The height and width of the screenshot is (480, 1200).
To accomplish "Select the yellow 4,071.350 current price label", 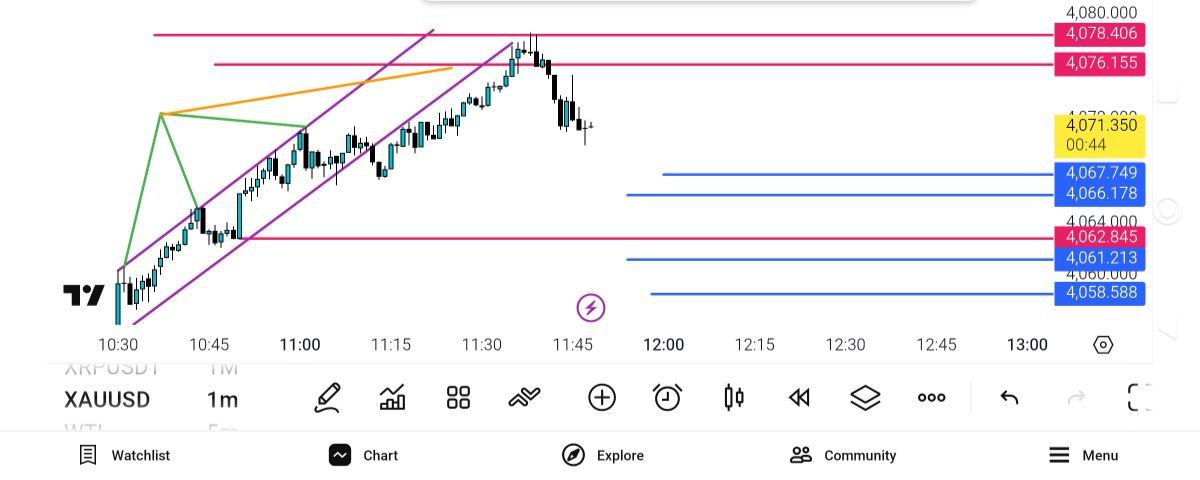I will tap(1100, 135).
